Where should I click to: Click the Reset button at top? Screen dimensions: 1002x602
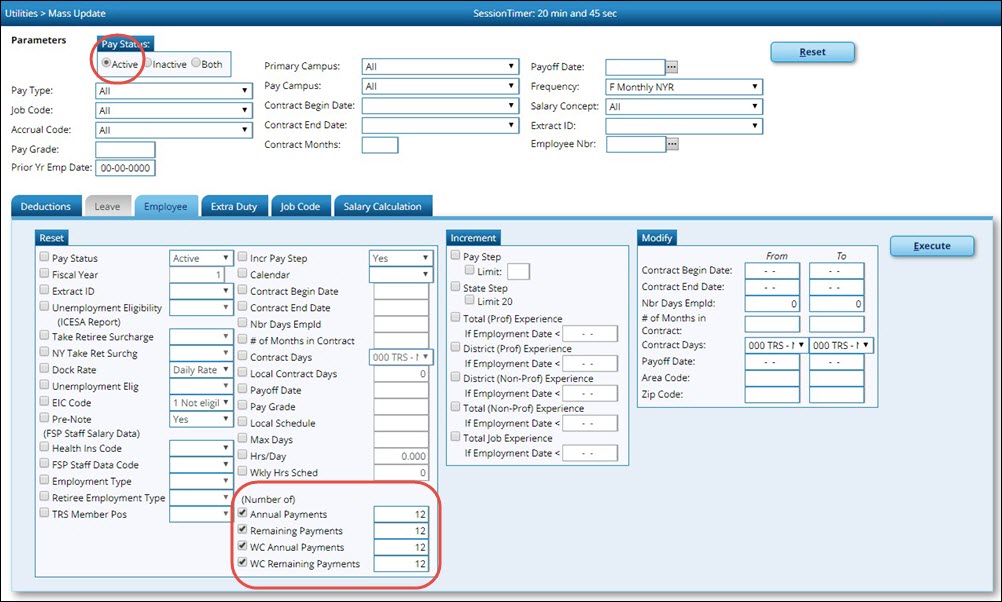point(812,52)
